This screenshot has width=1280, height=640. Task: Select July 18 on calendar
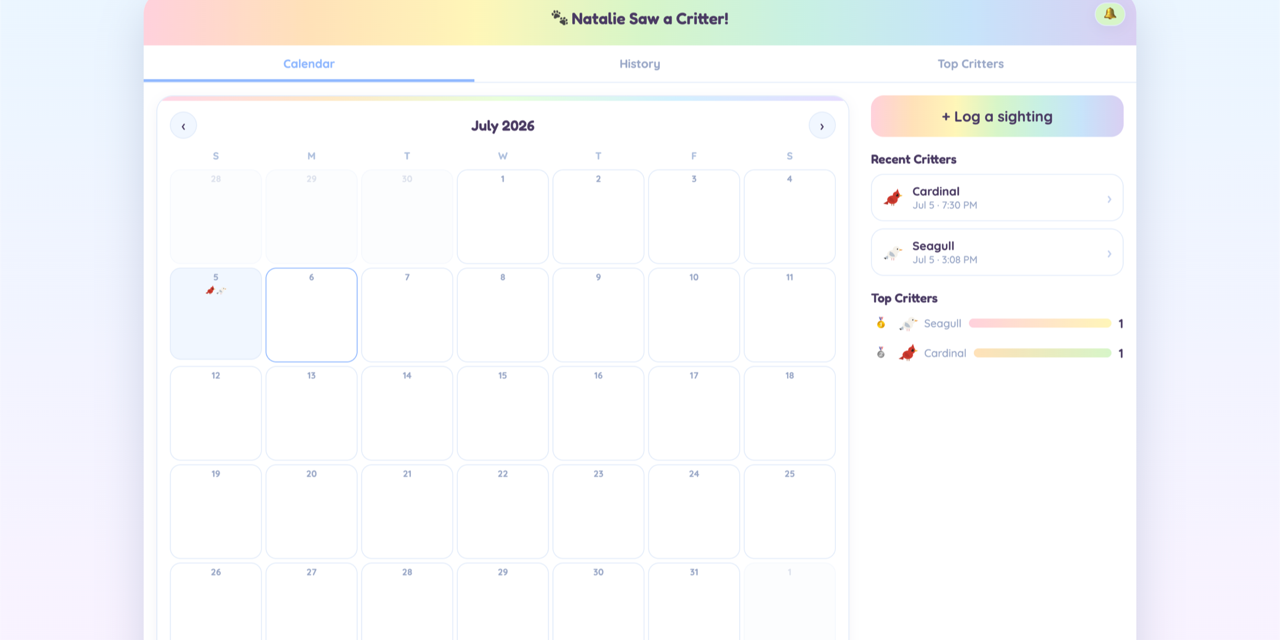[x=790, y=413]
